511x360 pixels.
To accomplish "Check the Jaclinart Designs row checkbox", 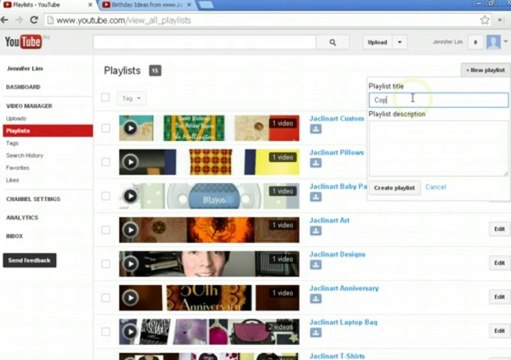I will pyautogui.click(x=106, y=264).
